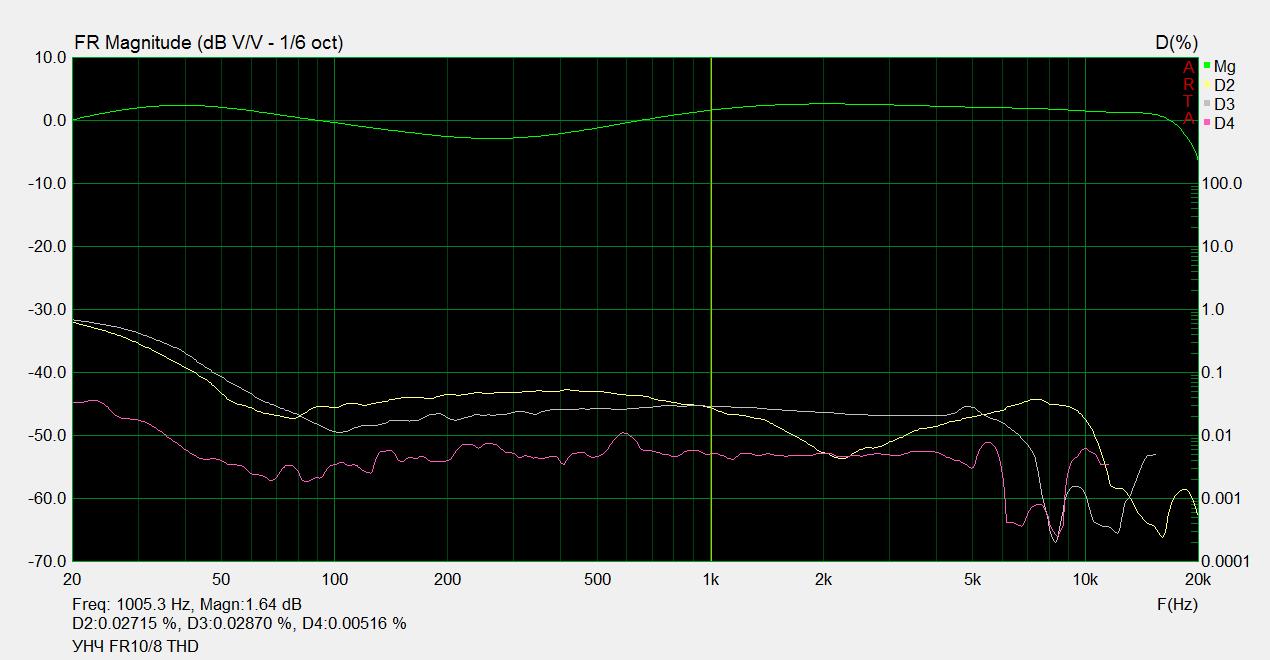The height and width of the screenshot is (660, 1270).
Task: Click the '-40.0' dB axis label
Action: [46, 373]
